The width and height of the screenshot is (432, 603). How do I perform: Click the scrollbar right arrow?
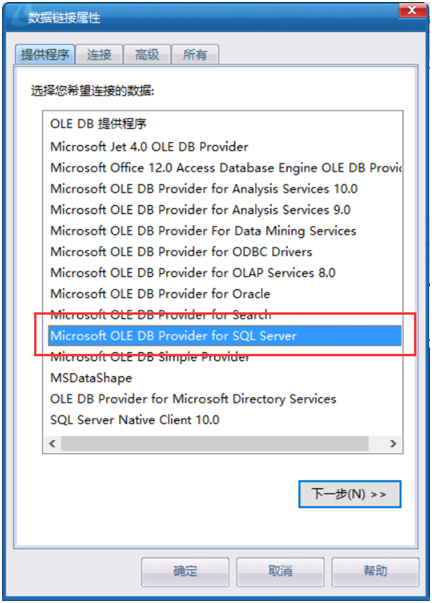(x=393, y=443)
